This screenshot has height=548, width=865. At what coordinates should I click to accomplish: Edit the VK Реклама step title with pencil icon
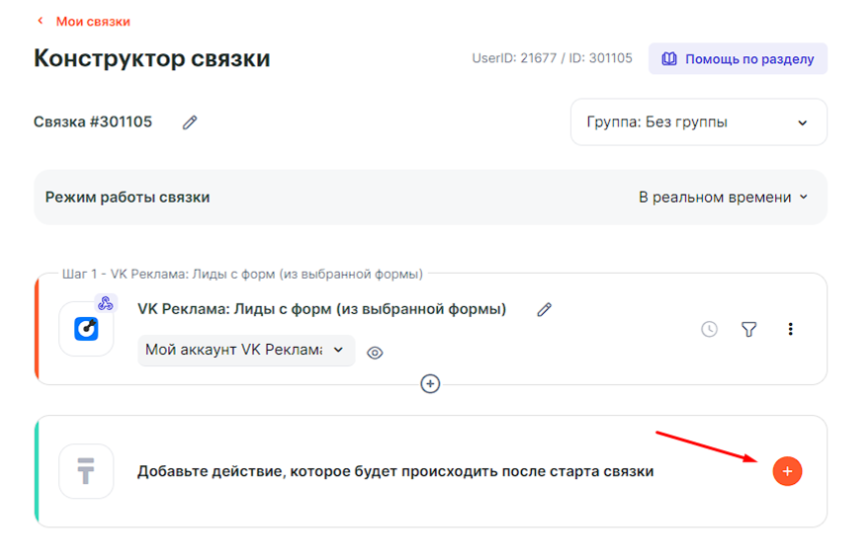(x=544, y=310)
